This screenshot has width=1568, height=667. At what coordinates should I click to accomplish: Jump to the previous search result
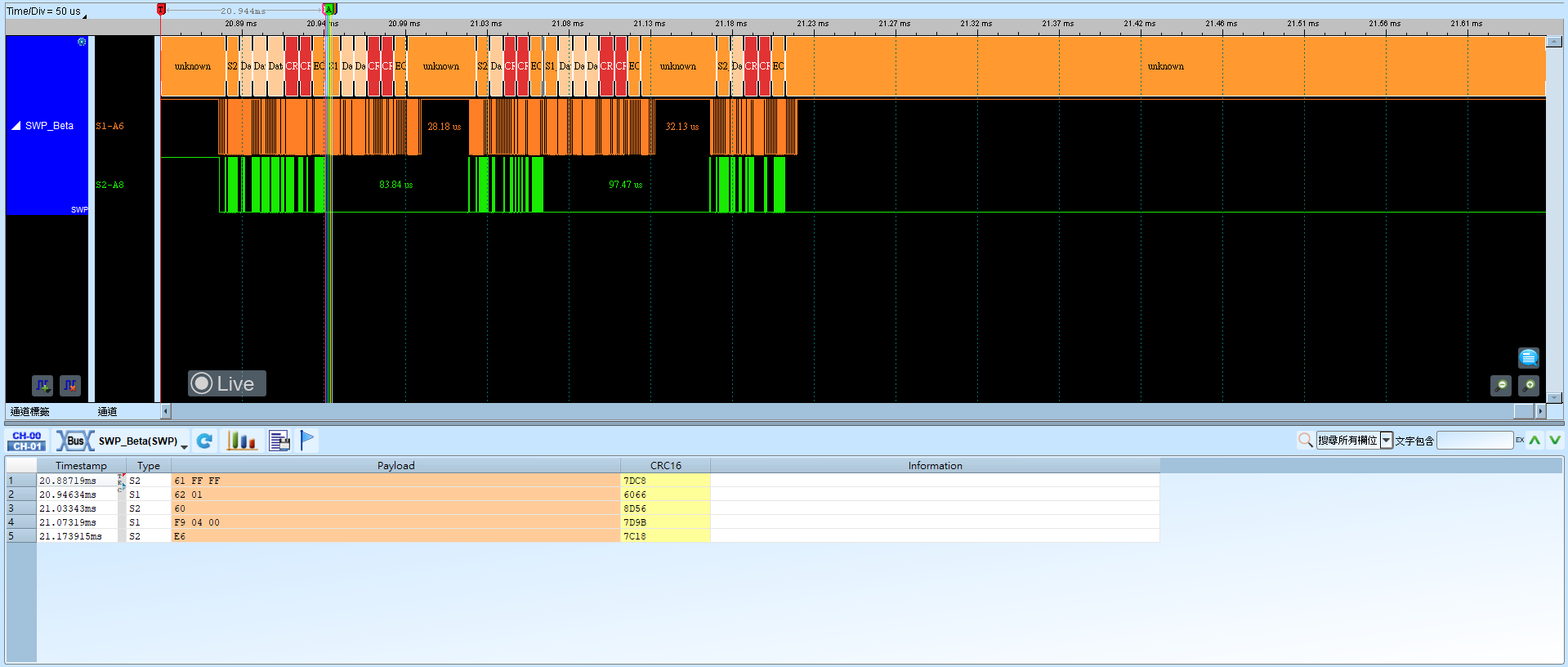pos(1535,441)
